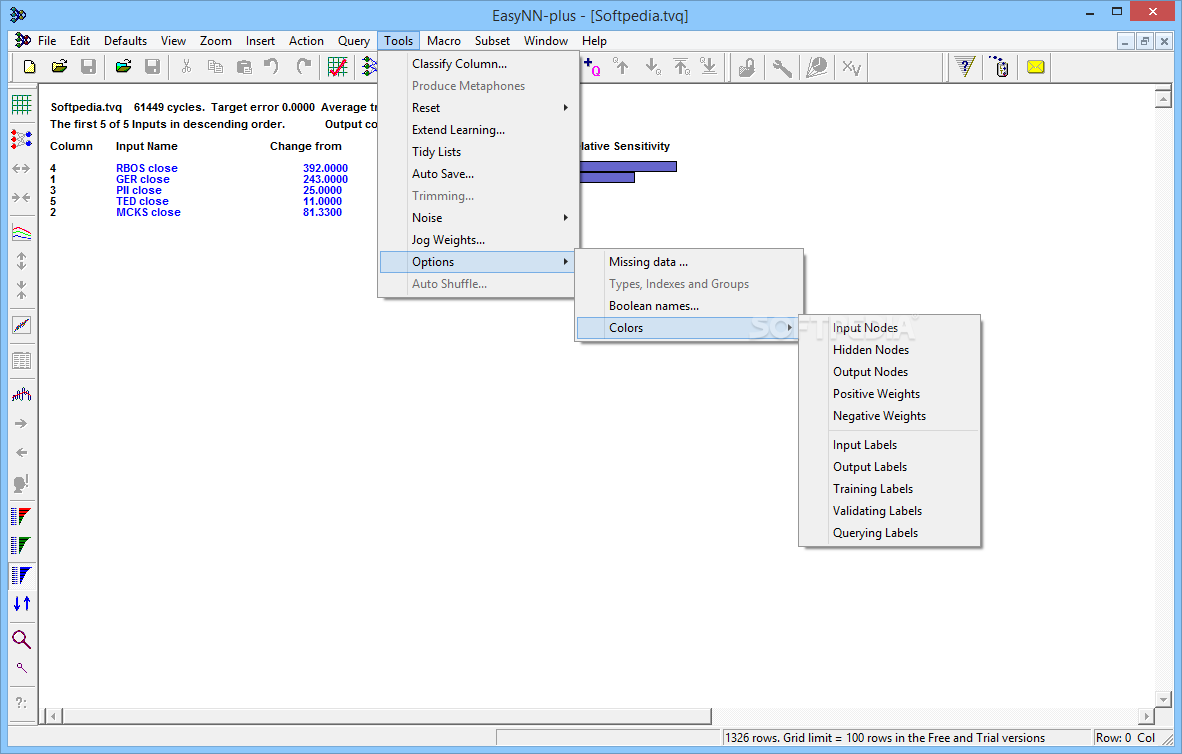The image size is (1182, 754).
Task: Click the small magnifier zoom-out sidebar icon
Action: (x=22, y=668)
